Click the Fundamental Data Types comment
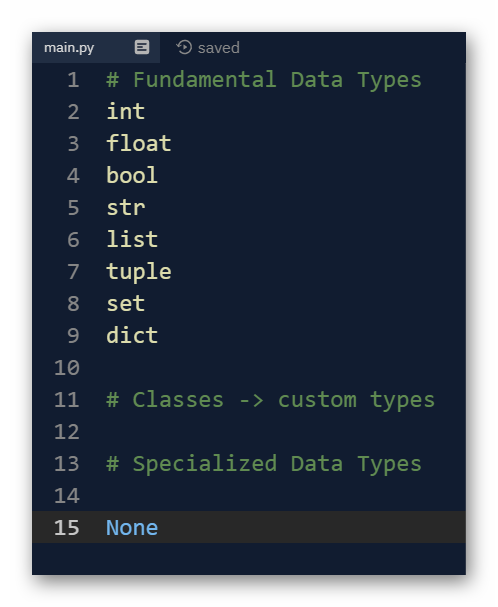The image size is (498, 607). (x=264, y=80)
